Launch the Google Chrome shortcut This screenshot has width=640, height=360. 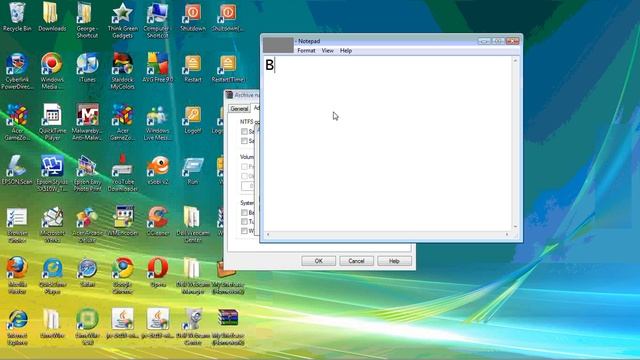coord(122,276)
